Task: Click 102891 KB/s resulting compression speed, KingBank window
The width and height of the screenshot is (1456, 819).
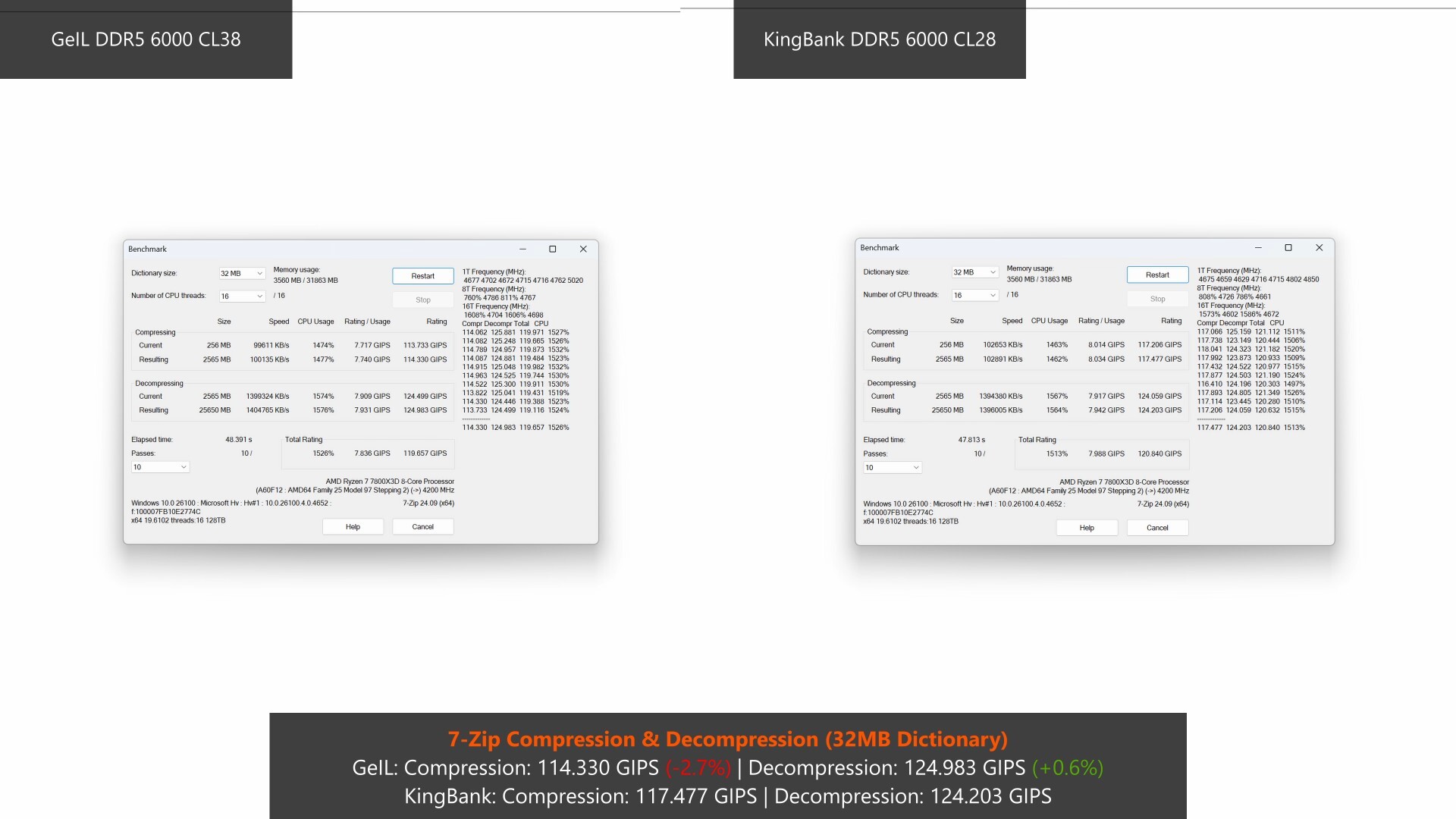Action: (1003, 359)
